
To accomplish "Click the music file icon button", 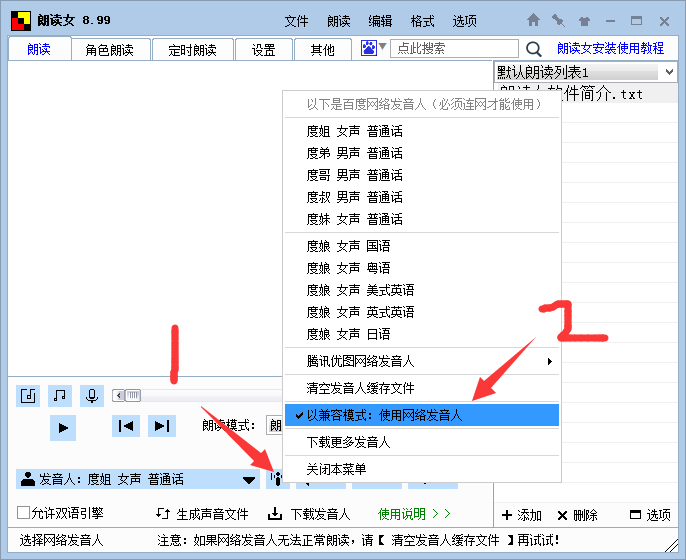I will point(28,396).
